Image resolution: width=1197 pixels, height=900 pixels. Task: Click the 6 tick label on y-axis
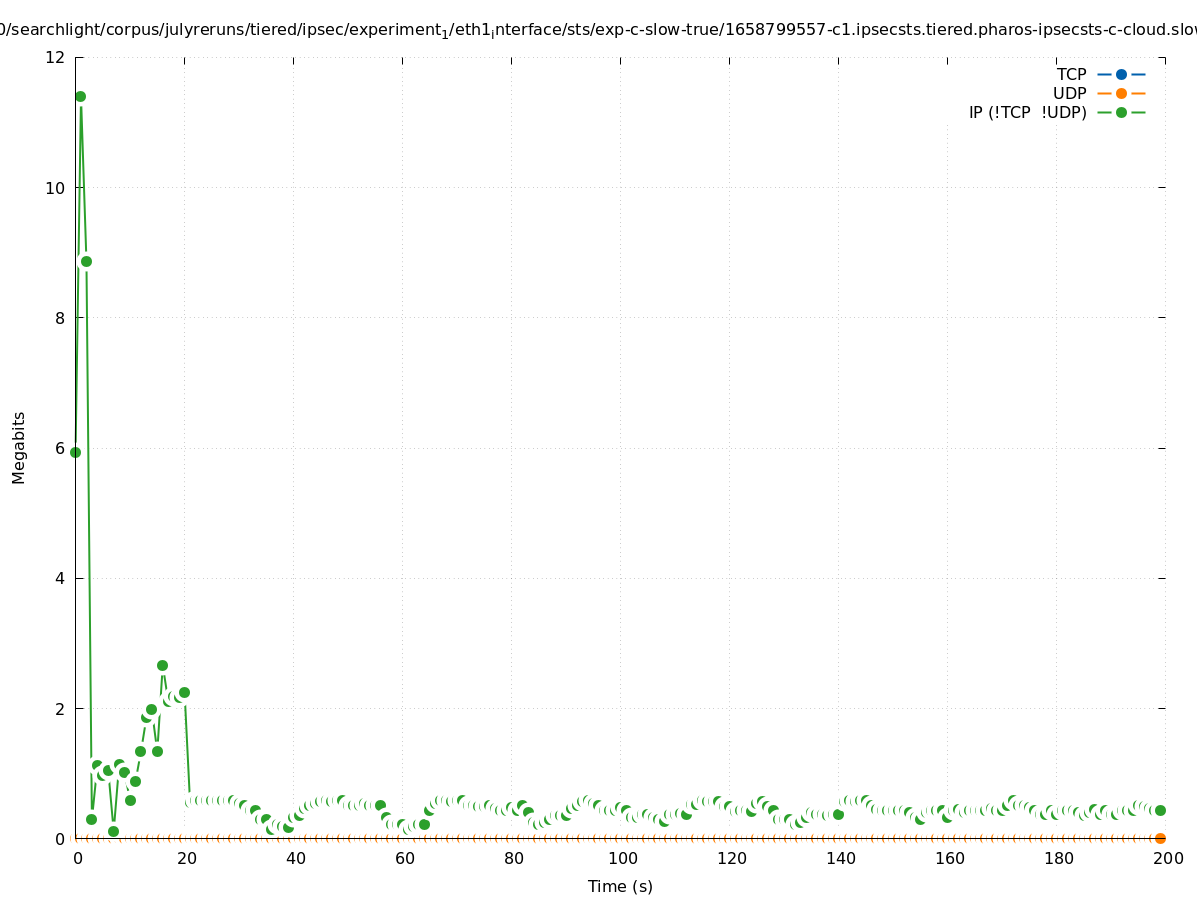[60, 448]
